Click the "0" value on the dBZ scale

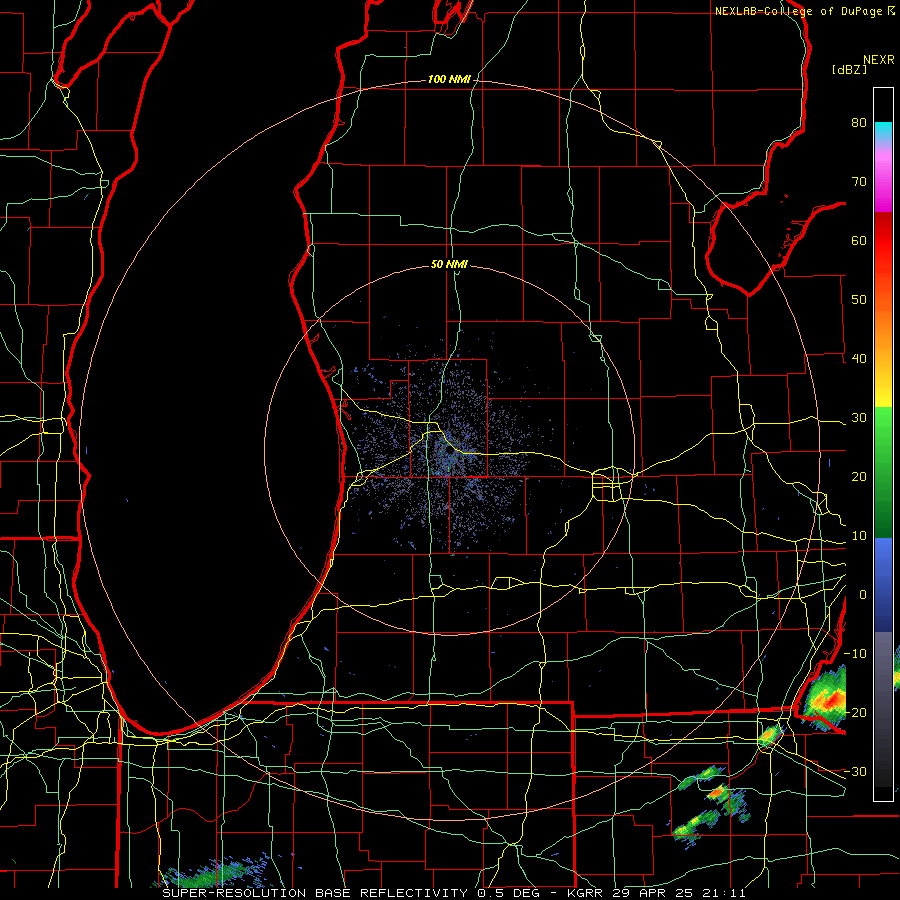pyautogui.click(x=863, y=595)
